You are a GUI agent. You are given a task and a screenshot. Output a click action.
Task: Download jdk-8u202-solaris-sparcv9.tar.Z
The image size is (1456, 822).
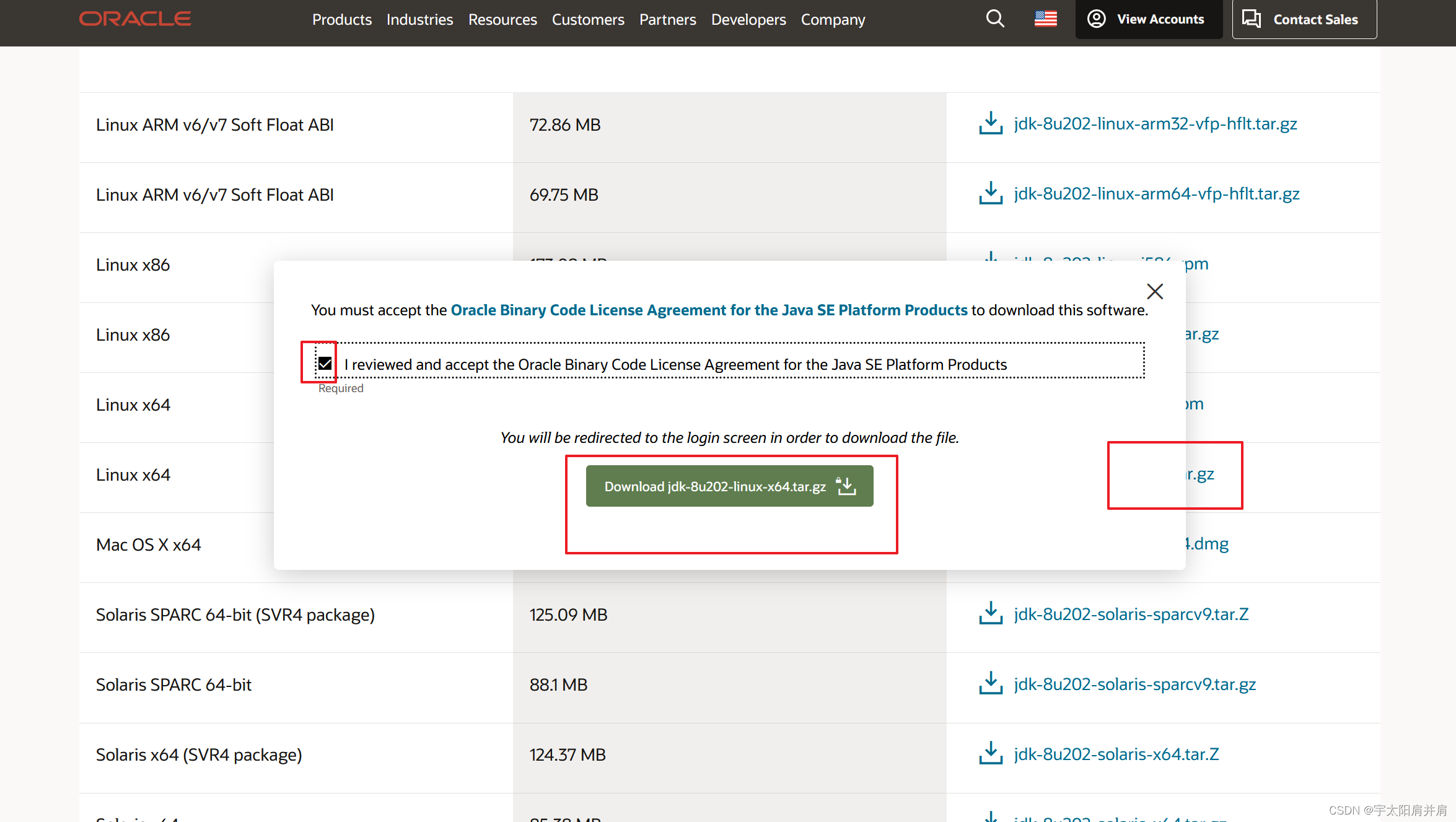point(1131,614)
